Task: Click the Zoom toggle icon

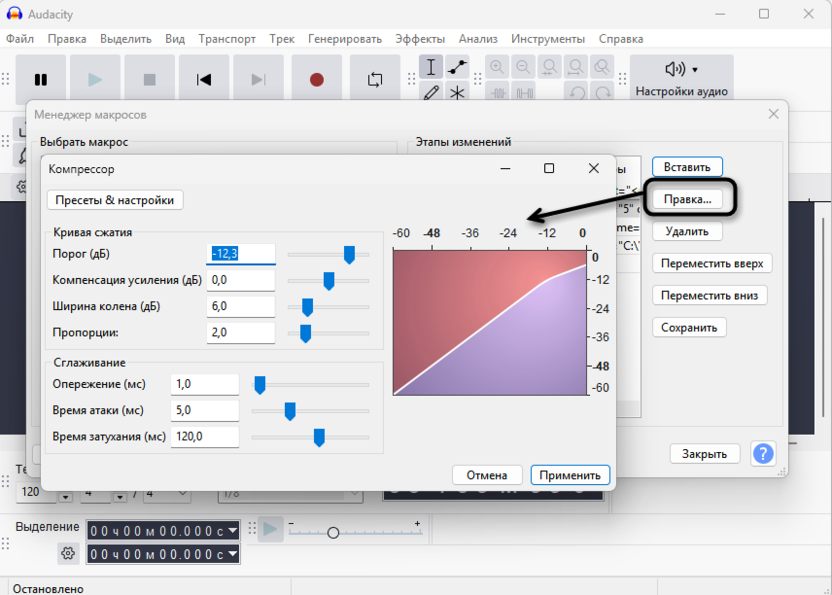Action: click(602, 67)
